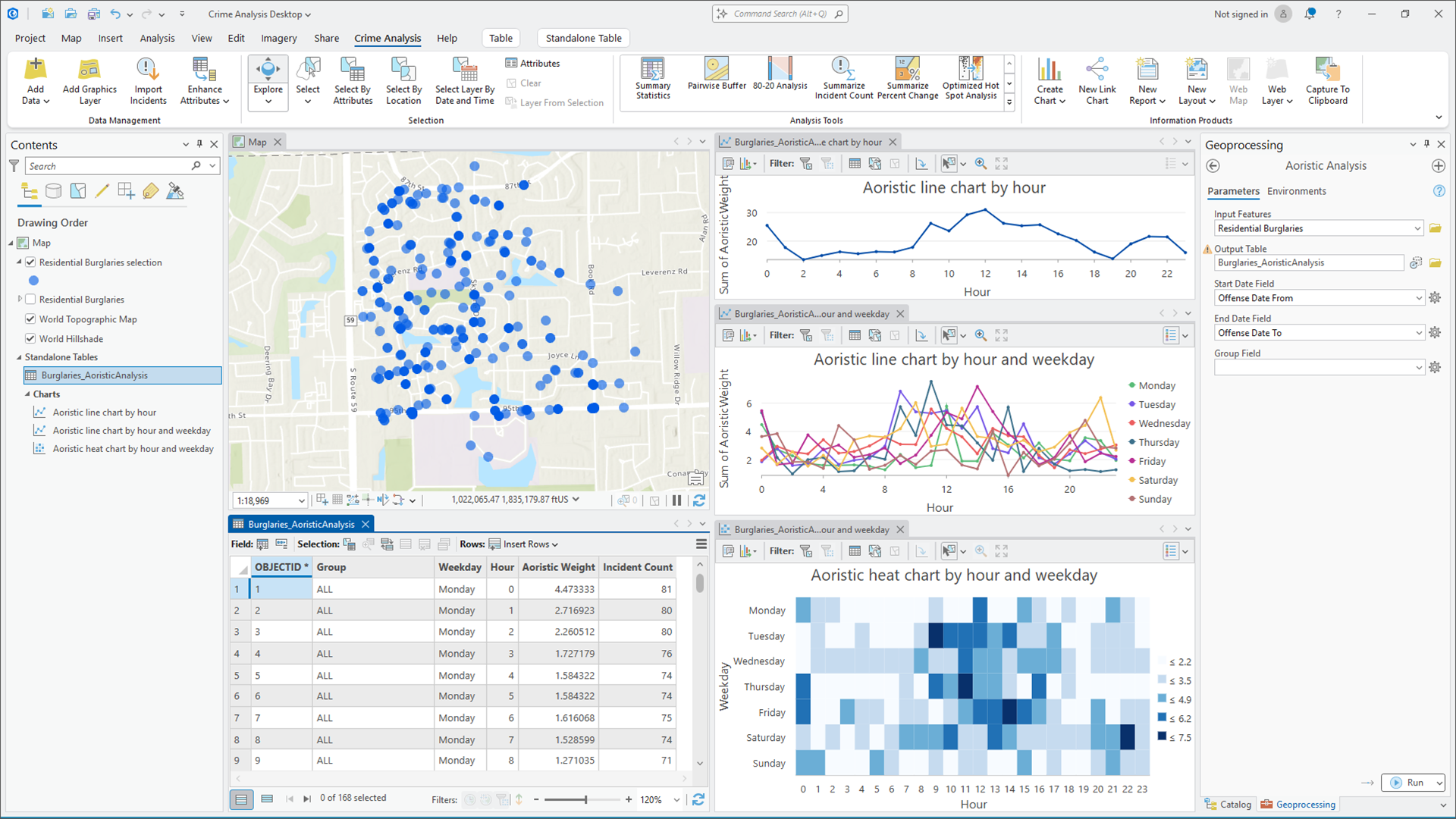The width and height of the screenshot is (1456, 819).
Task: Open Optimized Hot Spot Analysis tool
Action: pos(971,78)
